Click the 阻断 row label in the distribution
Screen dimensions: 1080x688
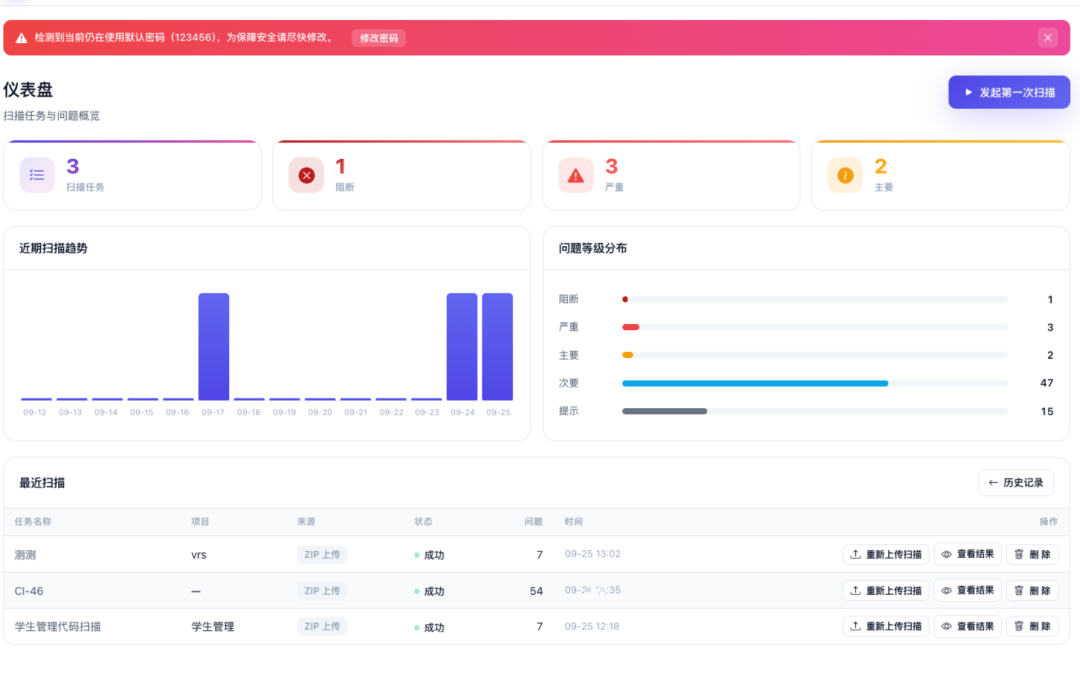pos(569,300)
